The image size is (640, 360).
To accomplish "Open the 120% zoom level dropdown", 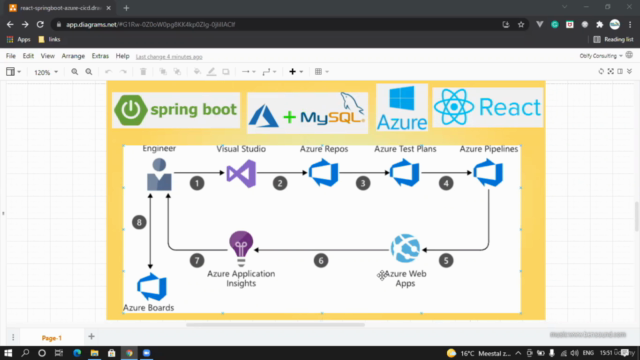I will [46, 72].
